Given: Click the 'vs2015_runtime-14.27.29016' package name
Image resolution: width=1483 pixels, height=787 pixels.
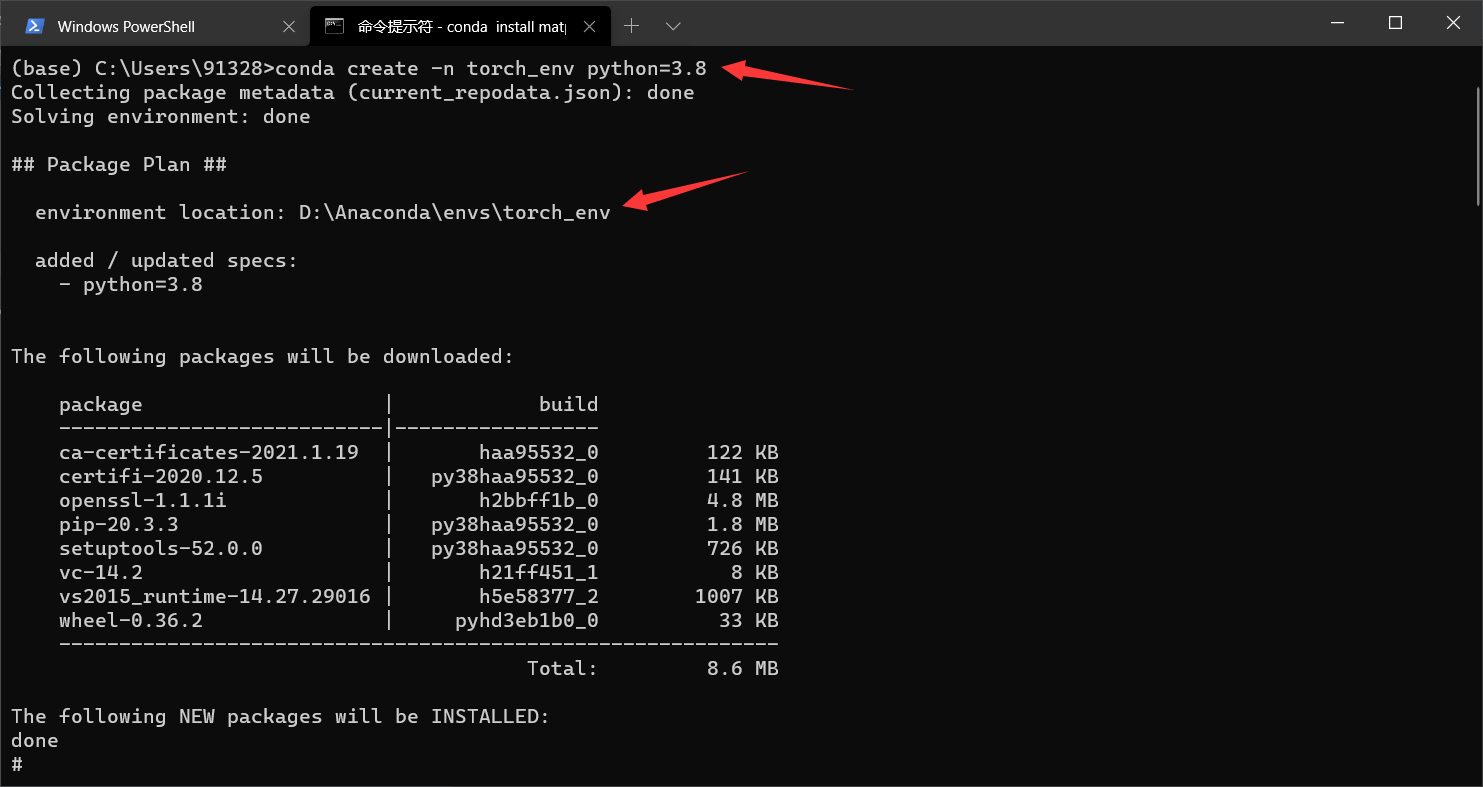Looking at the screenshot, I should coord(215,597).
